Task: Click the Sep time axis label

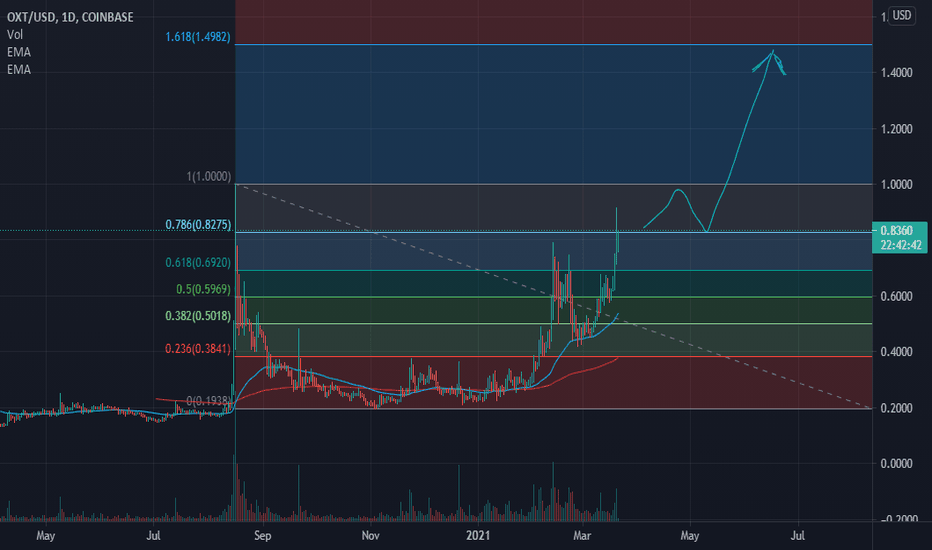Action: [262, 536]
